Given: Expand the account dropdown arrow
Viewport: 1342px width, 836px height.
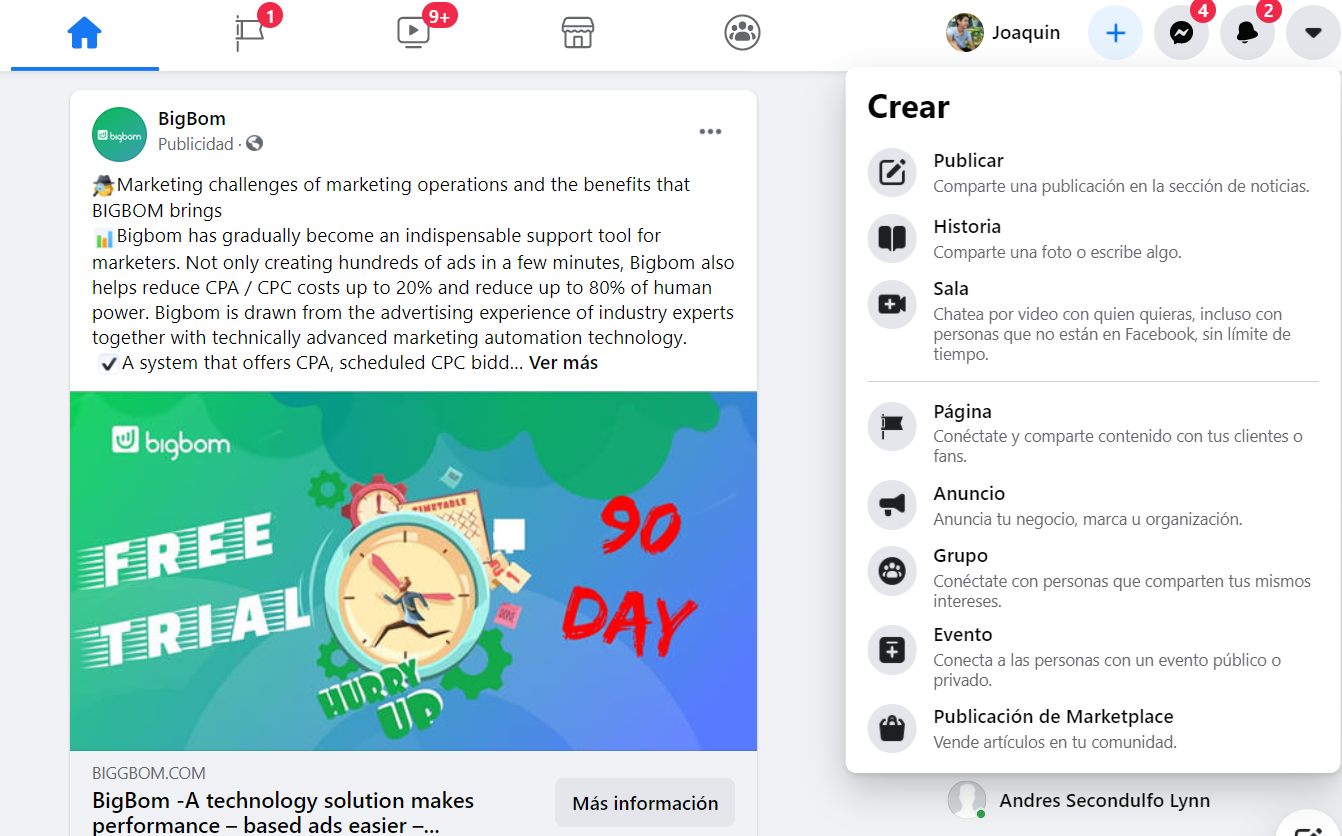Looking at the screenshot, I should coord(1313,33).
